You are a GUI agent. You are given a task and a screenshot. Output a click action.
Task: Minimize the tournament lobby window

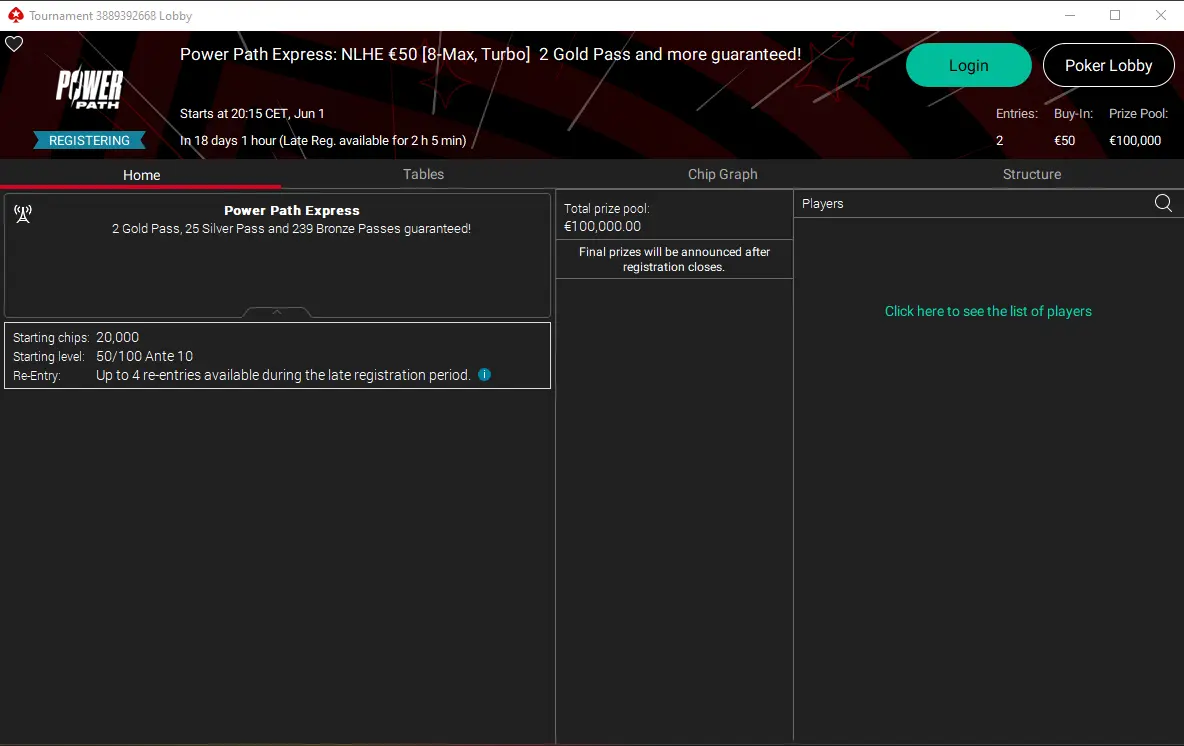click(1070, 15)
